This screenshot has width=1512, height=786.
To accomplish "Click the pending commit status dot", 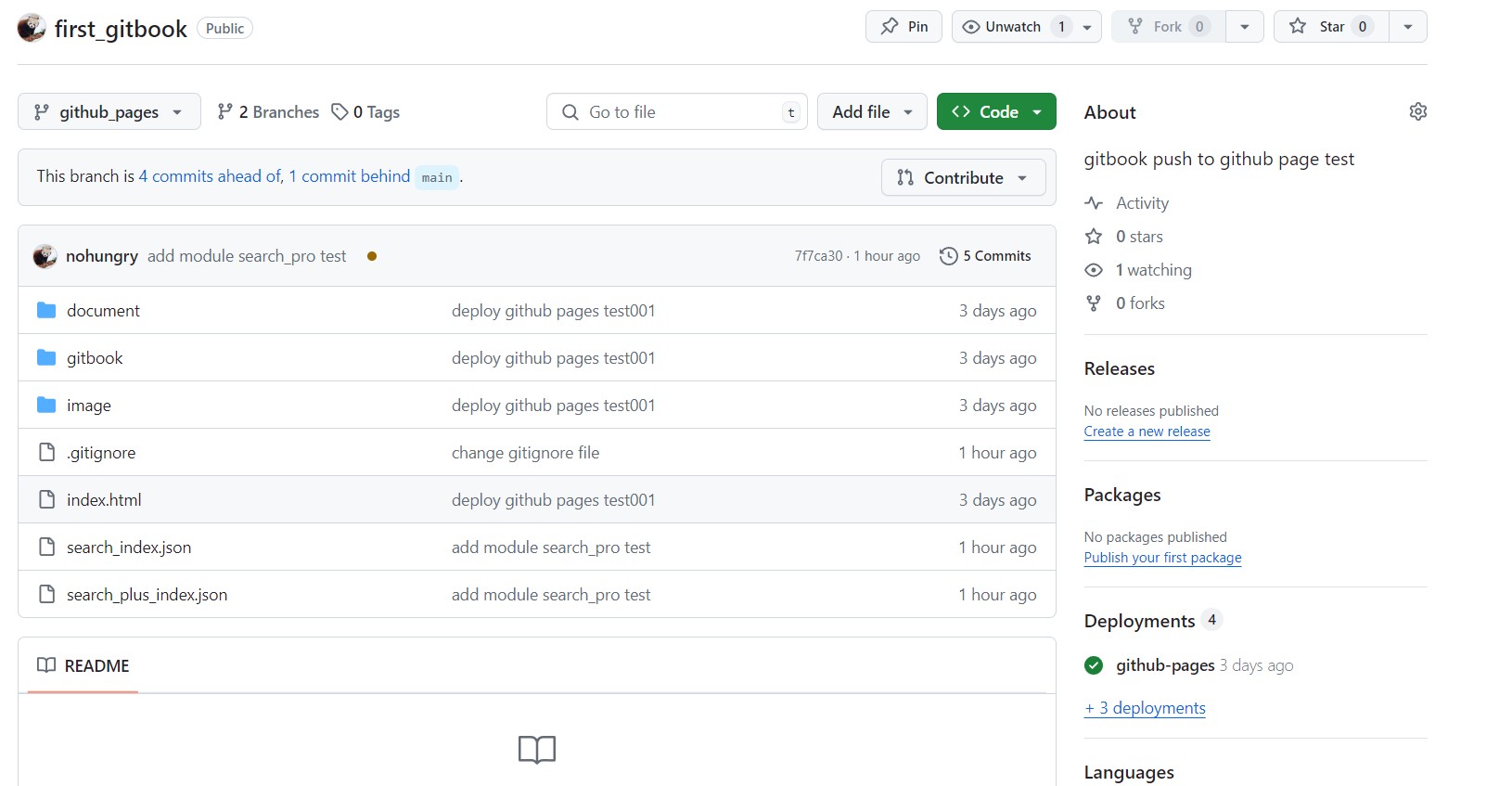I will click(x=372, y=256).
